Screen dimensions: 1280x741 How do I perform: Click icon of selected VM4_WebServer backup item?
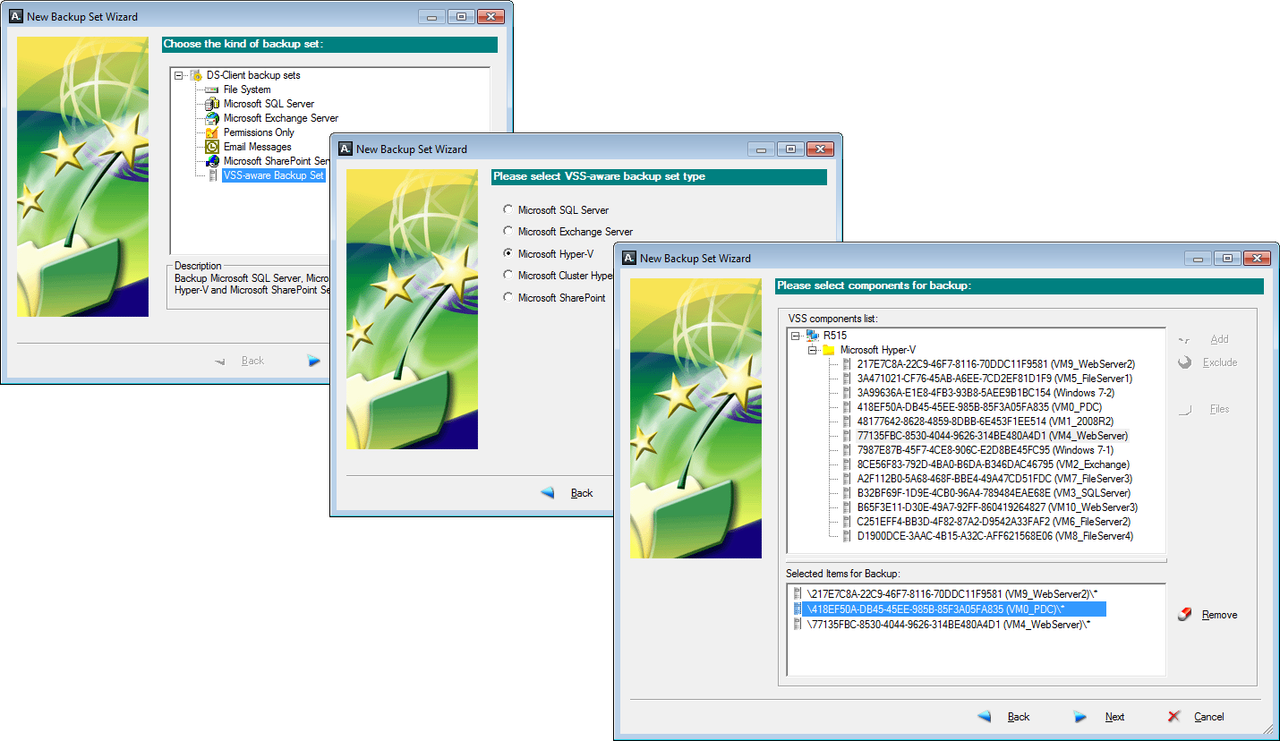tap(797, 623)
